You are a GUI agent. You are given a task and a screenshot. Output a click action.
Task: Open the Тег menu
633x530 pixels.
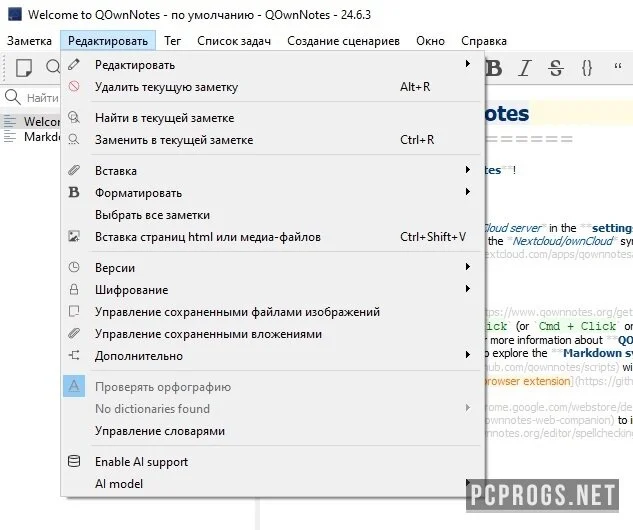[x=172, y=41]
